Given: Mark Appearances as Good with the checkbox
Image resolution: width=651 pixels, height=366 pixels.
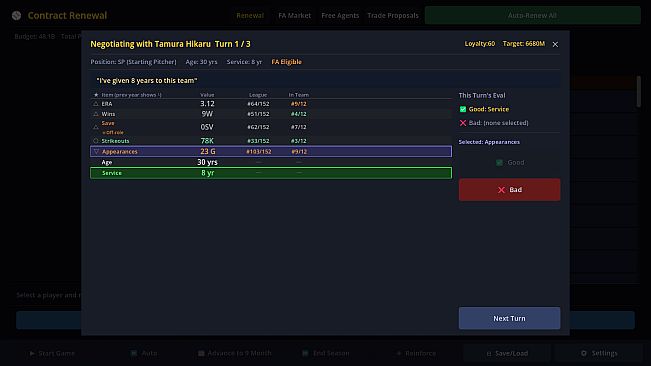Looking at the screenshot, I should tap(499, 162).
